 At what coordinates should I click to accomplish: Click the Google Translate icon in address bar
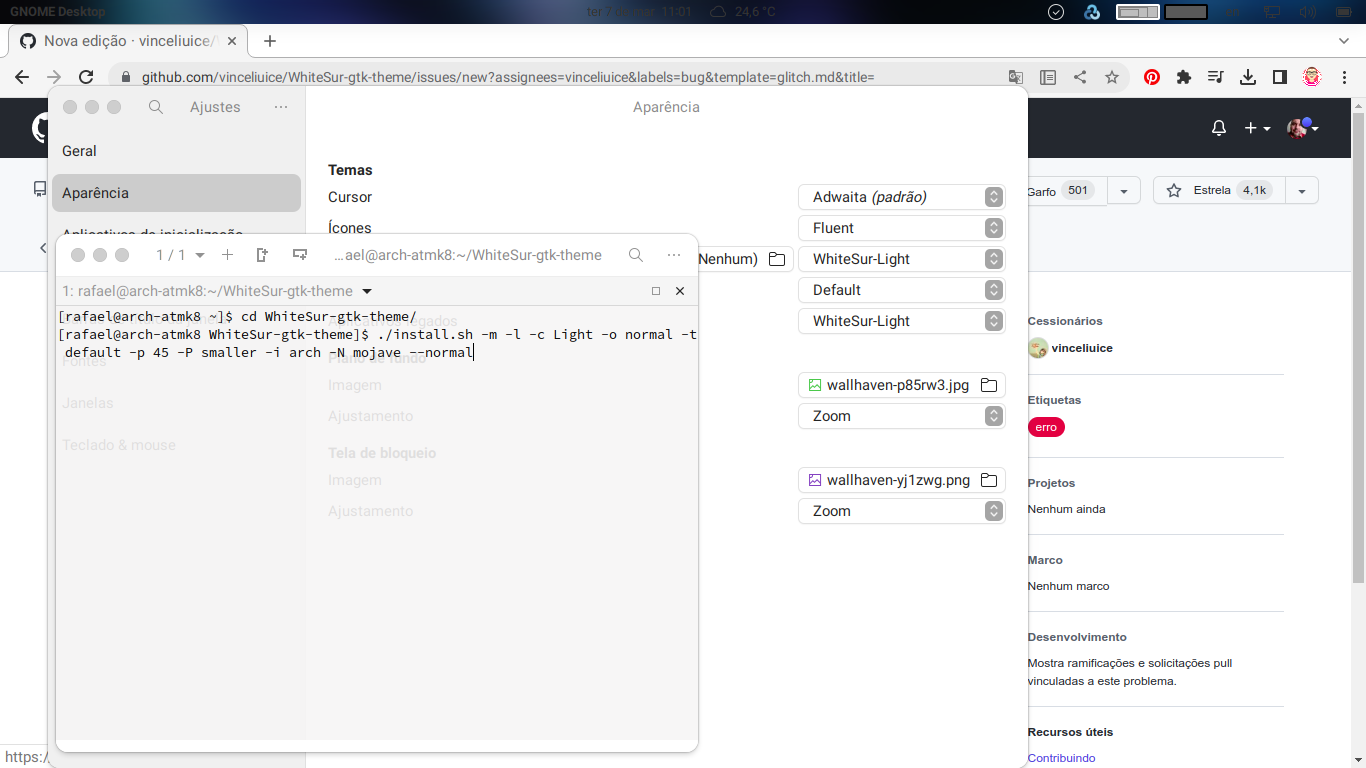[x=1016, y=76]
